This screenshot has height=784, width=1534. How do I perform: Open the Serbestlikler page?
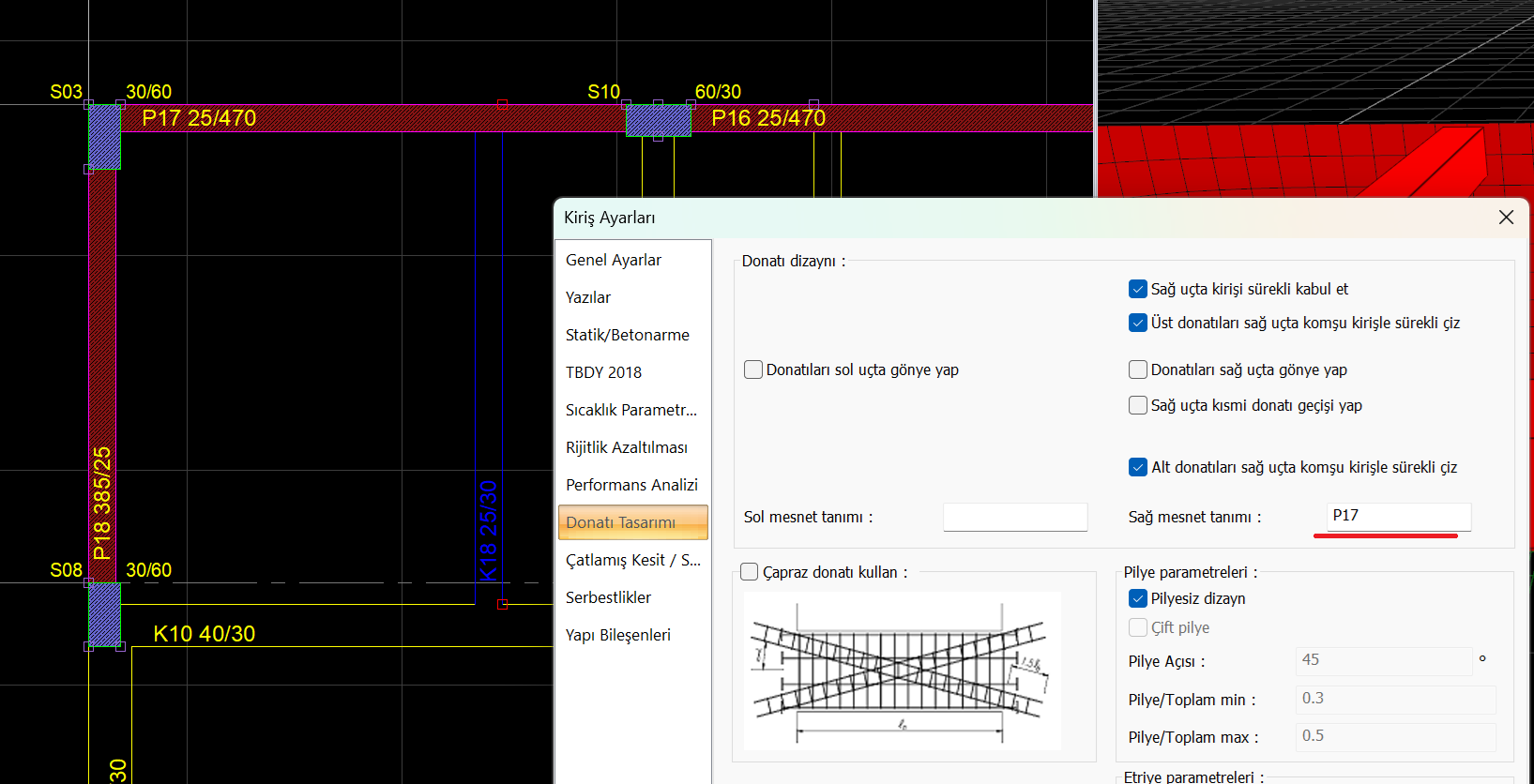point(608,597)
